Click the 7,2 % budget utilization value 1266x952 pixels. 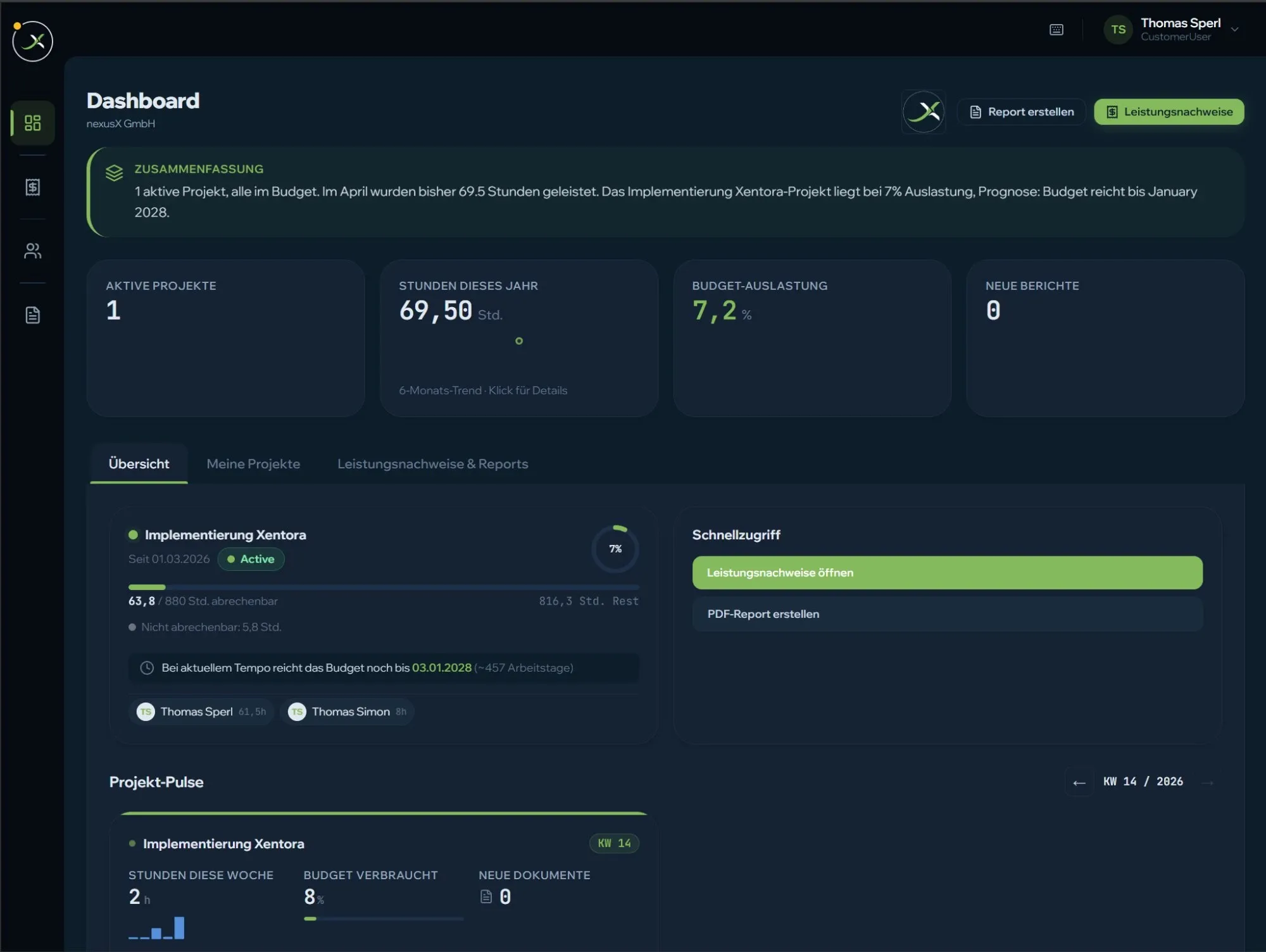coord(722,311)
